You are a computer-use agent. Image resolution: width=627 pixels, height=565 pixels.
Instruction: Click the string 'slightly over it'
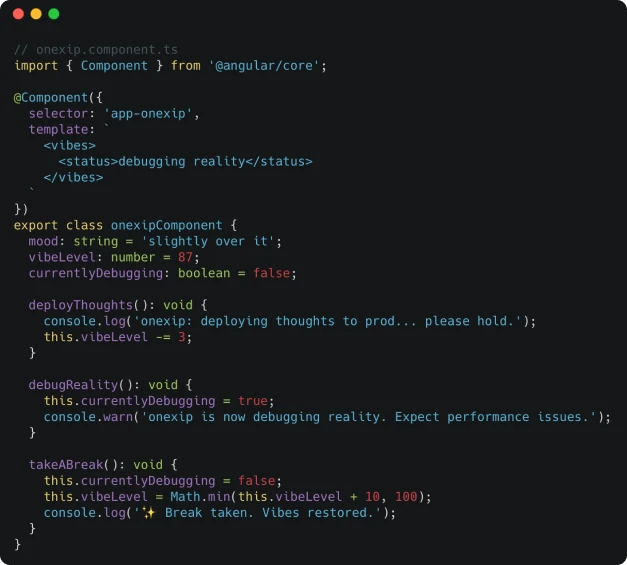208,242
